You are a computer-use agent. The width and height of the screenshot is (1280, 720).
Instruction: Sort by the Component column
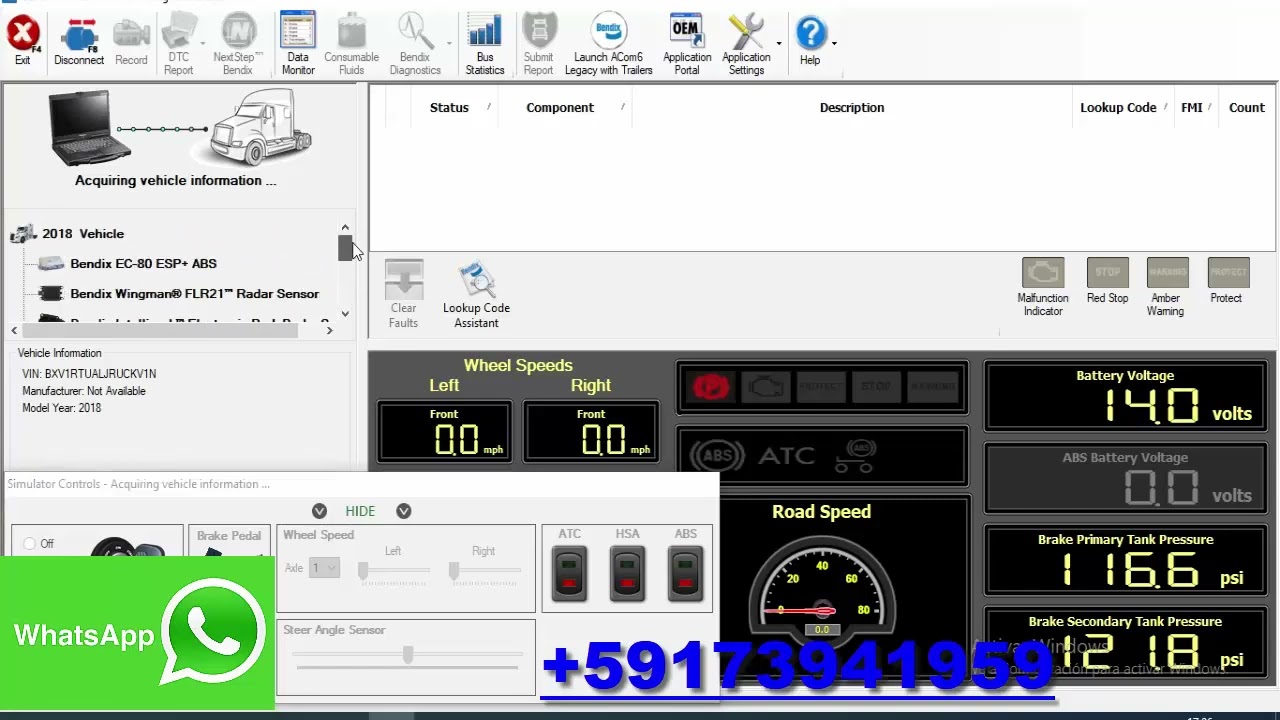pyautogui.click(x=560, y=107)
